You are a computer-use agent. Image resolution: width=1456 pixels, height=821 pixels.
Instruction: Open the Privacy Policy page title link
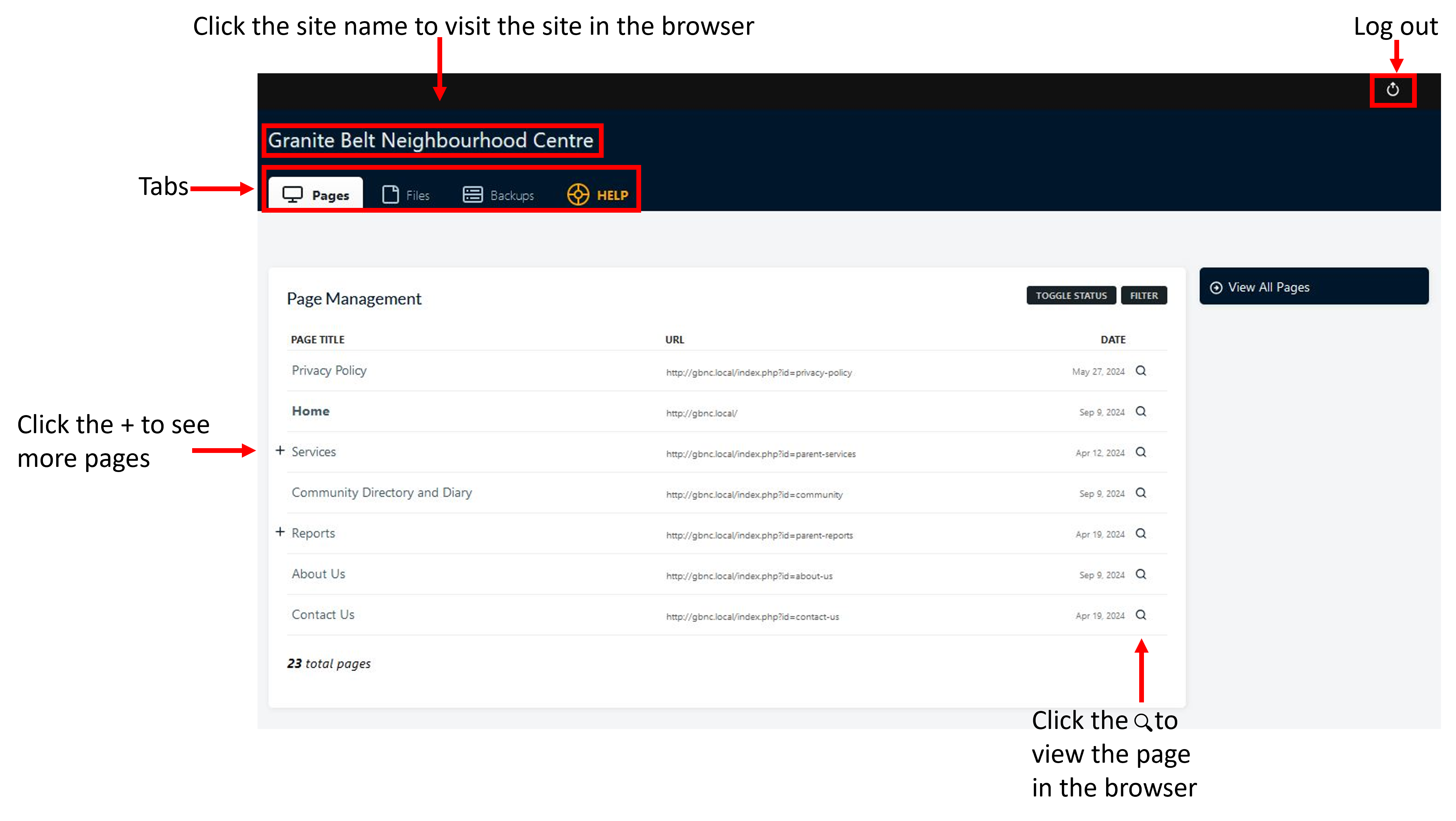pos(329,370)
